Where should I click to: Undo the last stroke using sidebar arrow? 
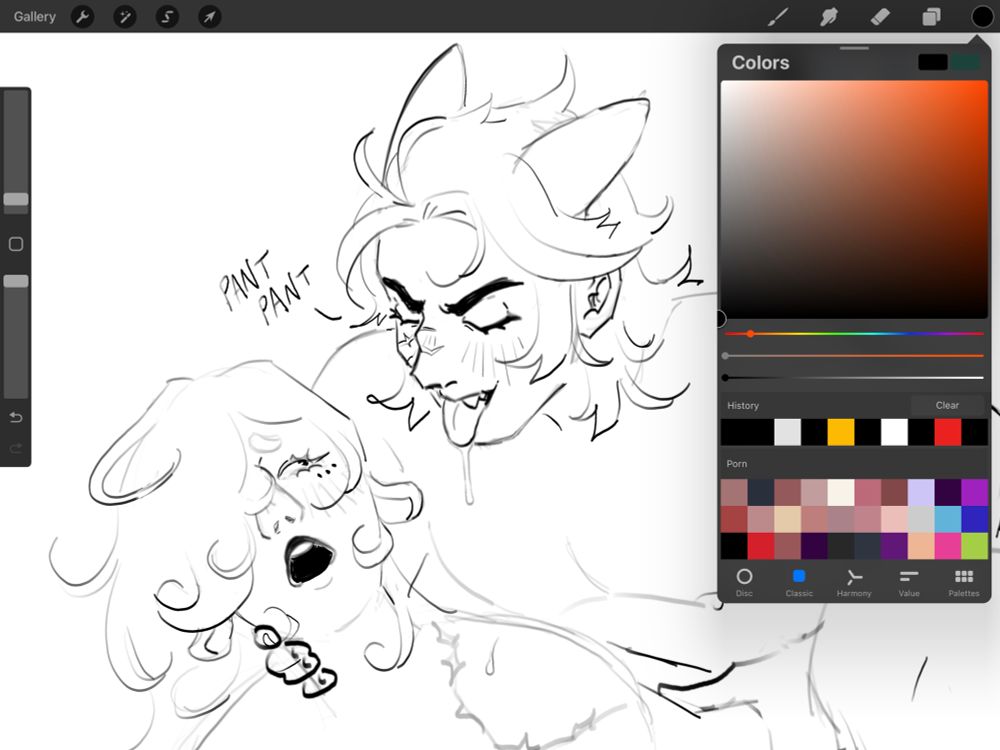(16, 417)
